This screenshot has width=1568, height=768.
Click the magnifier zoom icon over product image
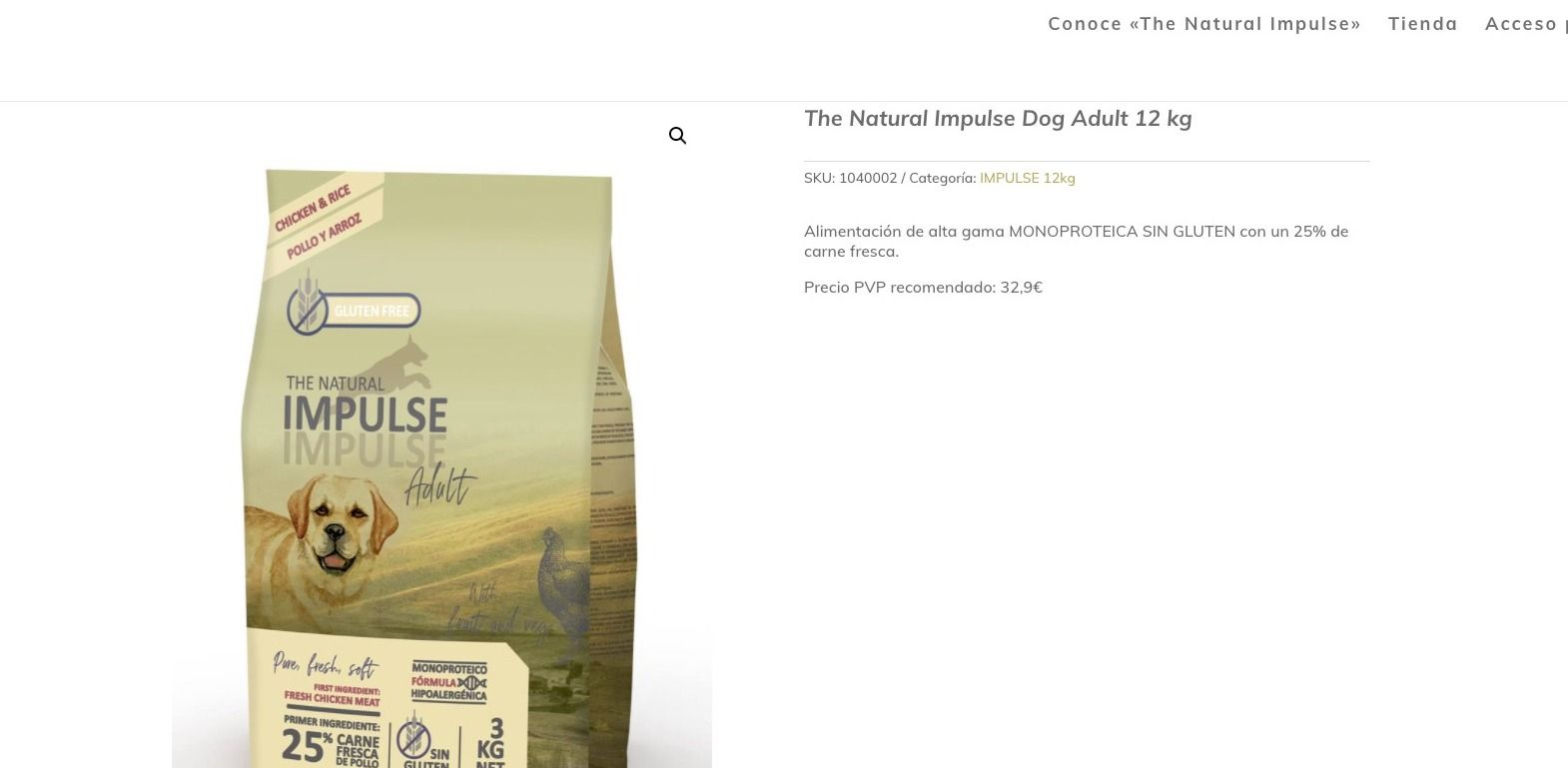677,136
